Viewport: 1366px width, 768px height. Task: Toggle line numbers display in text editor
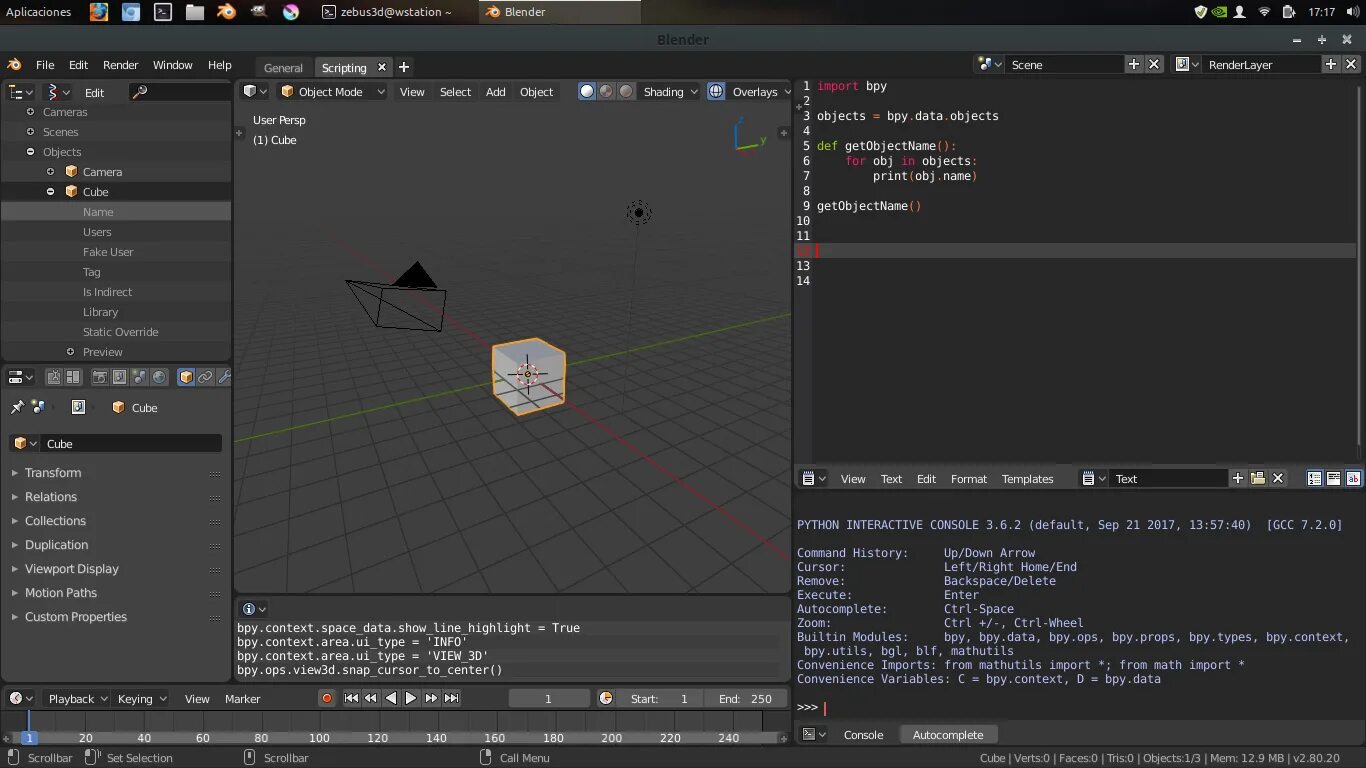[1314, 479]
